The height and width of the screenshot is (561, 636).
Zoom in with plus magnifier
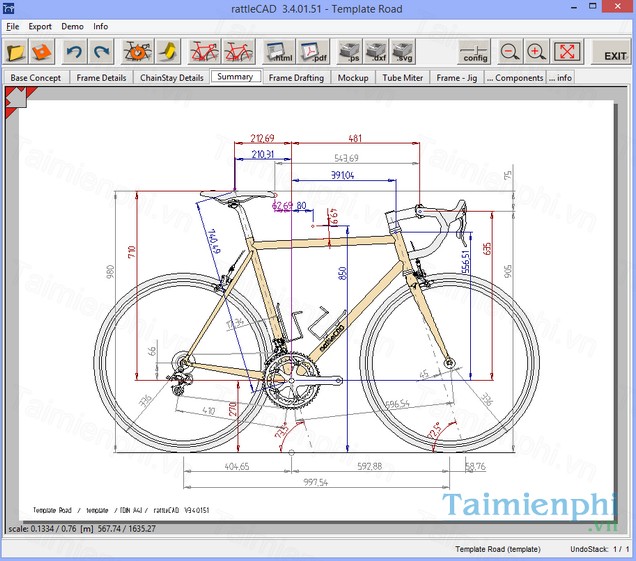pyautogui.click(x=537, y=51)
